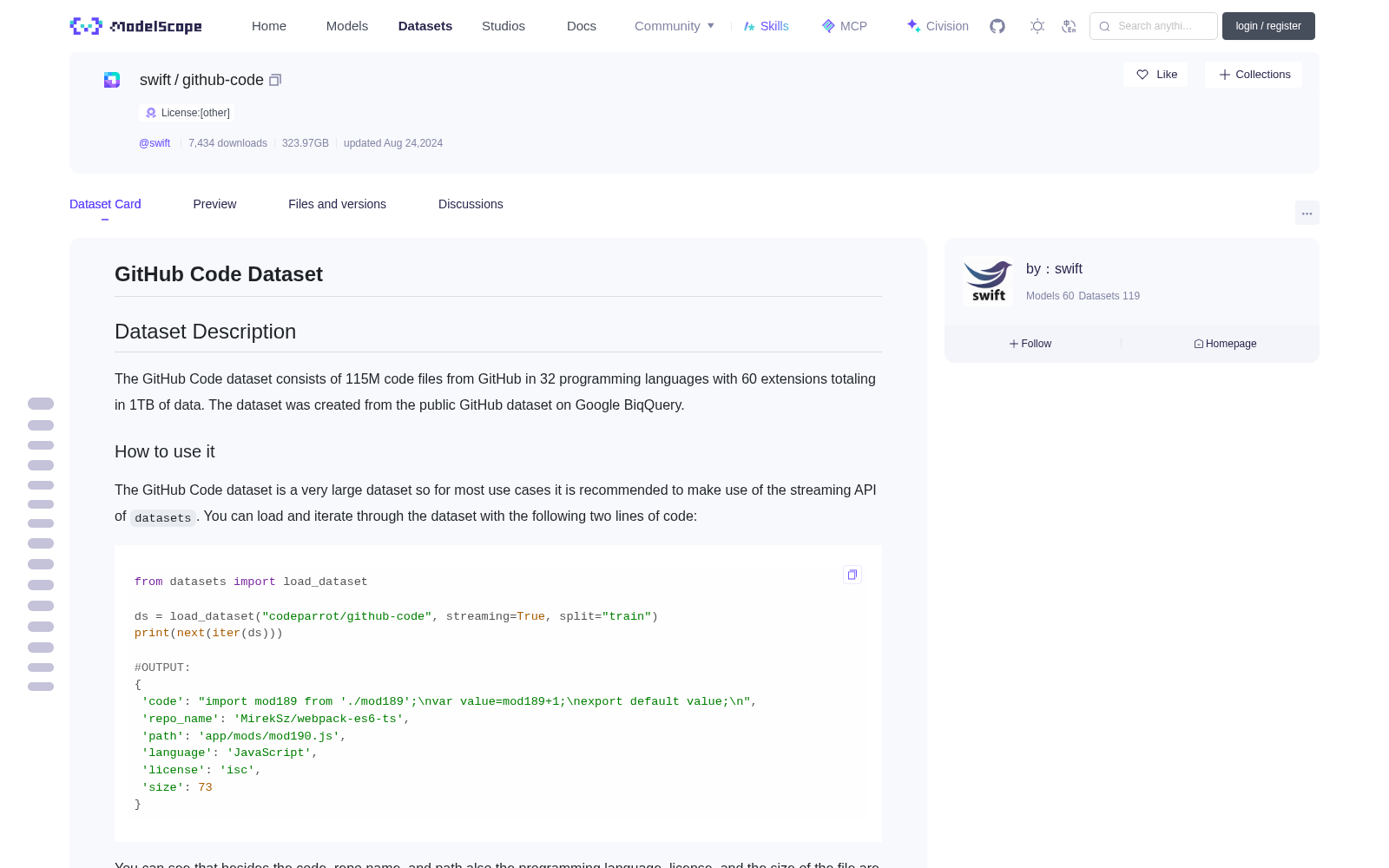Viewport: 1389px width, 868px height.
Task: Click login / register button
Action: click(x=1268, y=26)
